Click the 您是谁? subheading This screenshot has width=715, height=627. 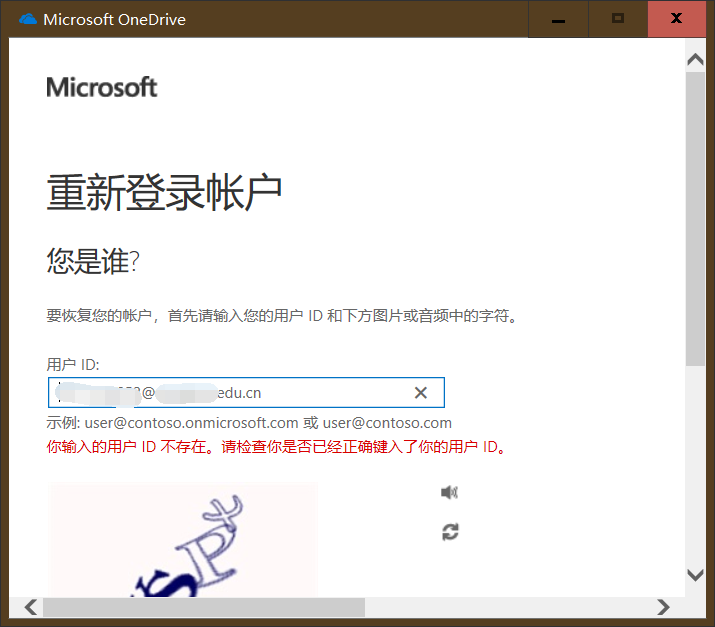(93, 261)
